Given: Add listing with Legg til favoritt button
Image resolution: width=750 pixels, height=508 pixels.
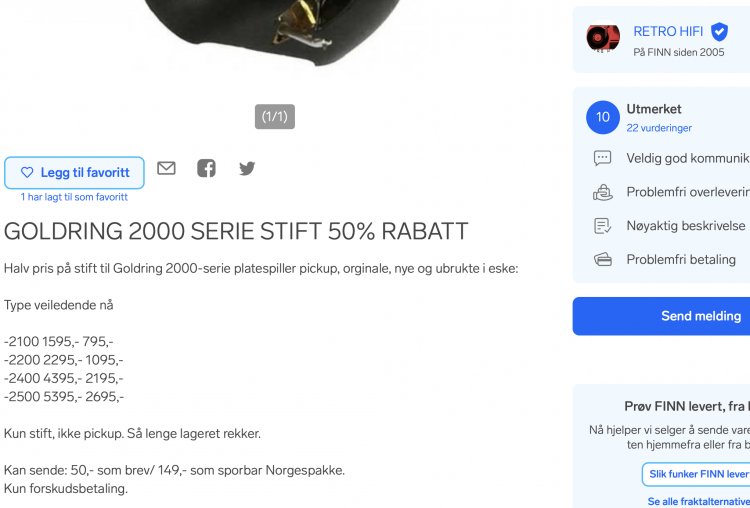Looking at the screenshot, I should click(74, 173).
